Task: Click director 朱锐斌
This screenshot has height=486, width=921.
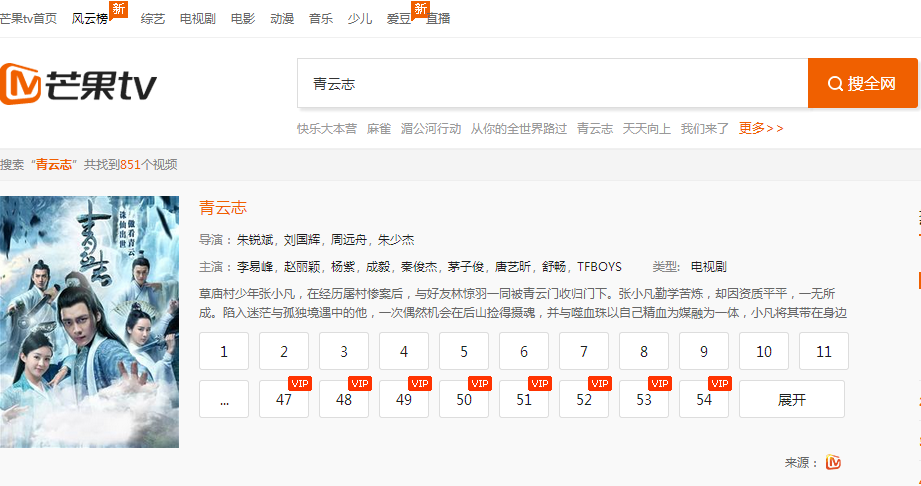Action: coord(255,240)
